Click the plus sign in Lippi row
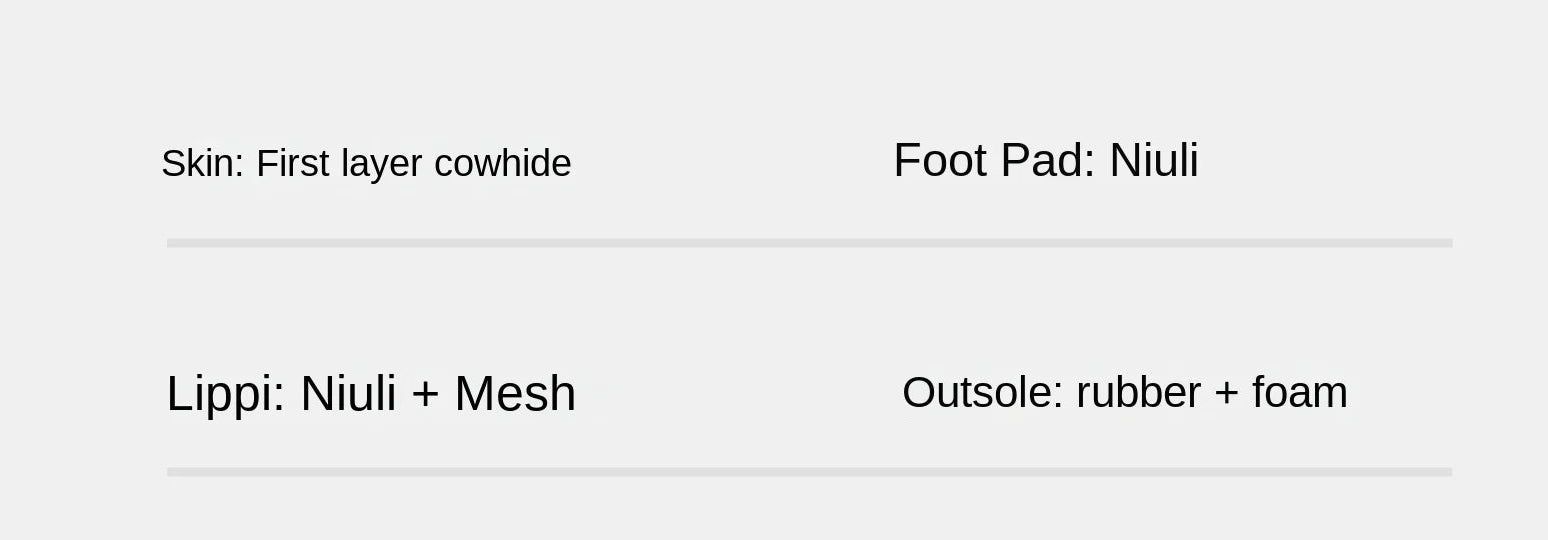 coord(425,393)
